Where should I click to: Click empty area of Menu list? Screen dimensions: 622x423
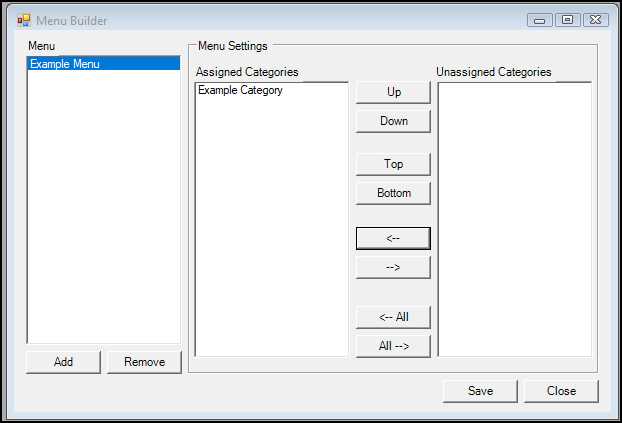click(x=104, y=206)
